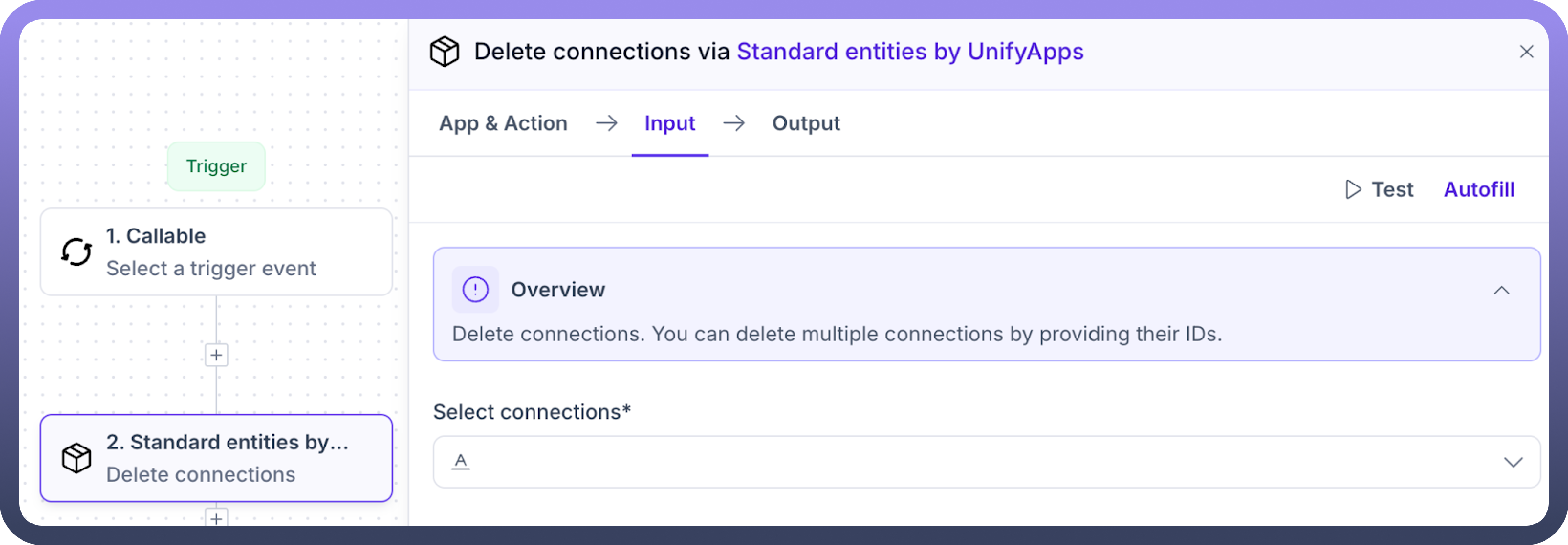Click the cube icon on step 2
The height and width of the screenshot is (545, 1568).
pyautogui.click(x=76, y=458)
